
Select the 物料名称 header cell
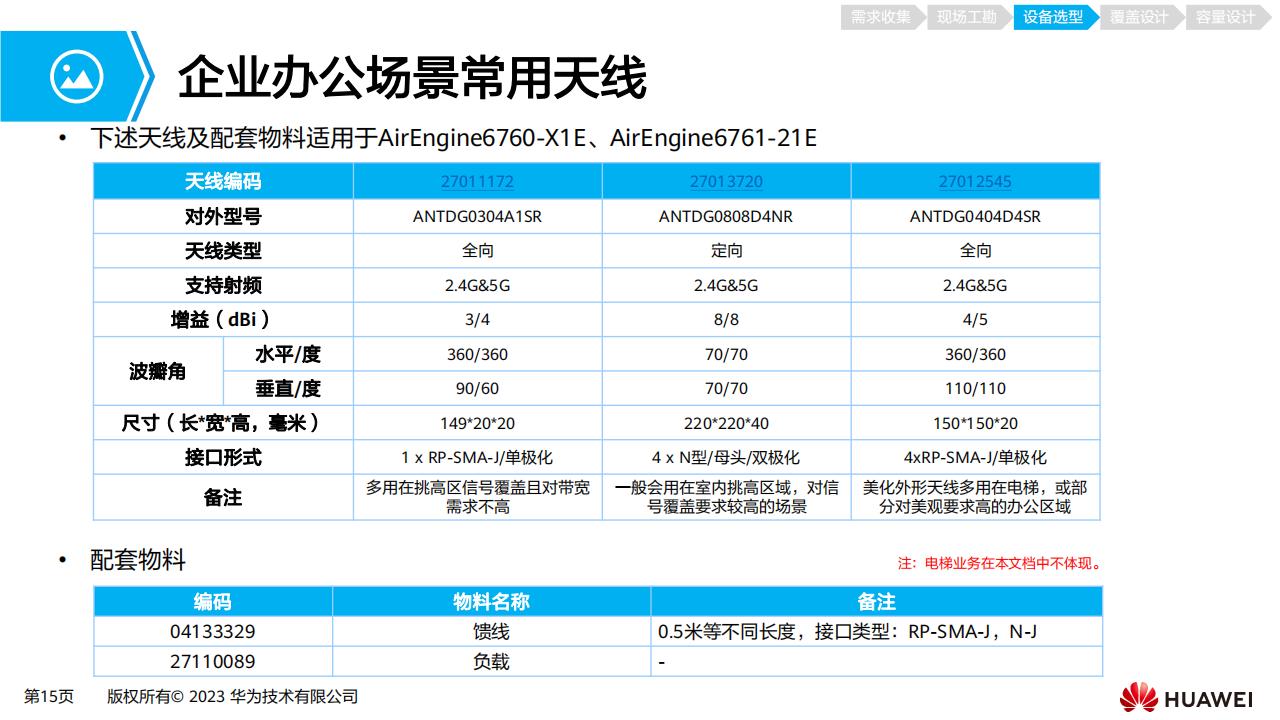(491, 601)
